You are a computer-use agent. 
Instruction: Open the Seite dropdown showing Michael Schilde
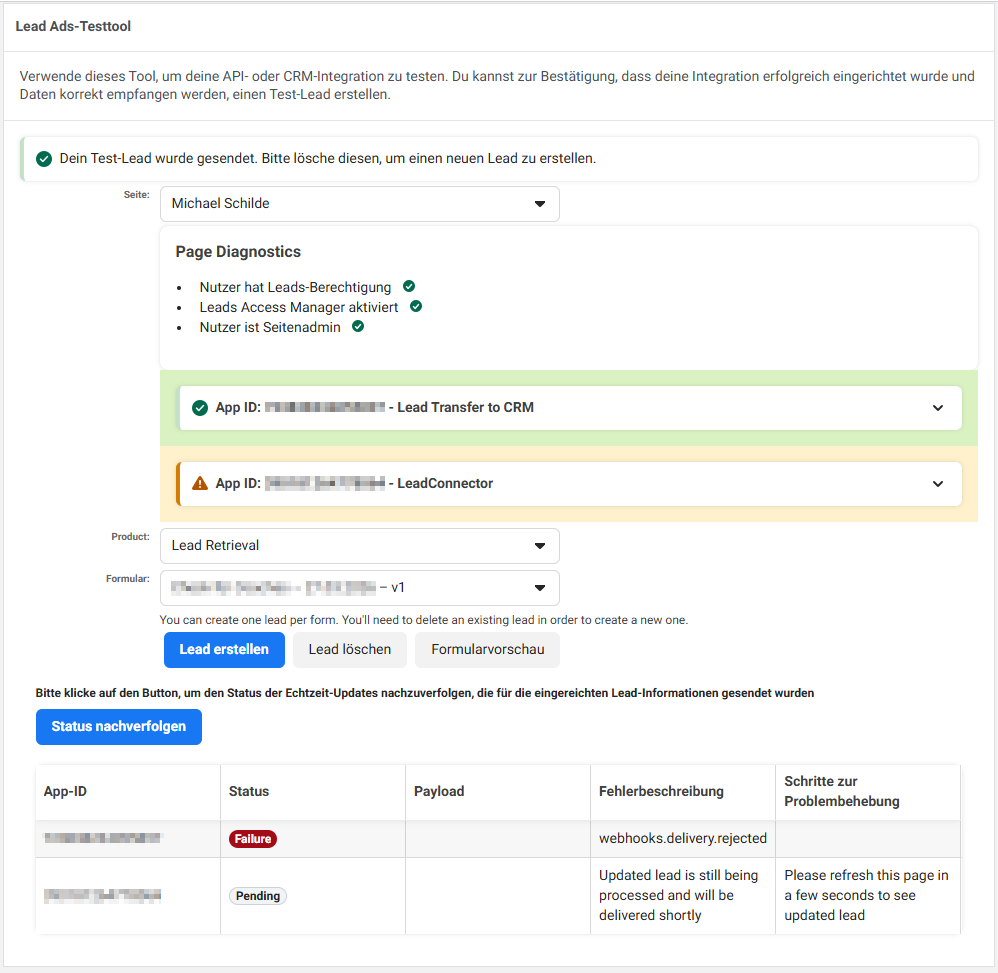[359, 204]
